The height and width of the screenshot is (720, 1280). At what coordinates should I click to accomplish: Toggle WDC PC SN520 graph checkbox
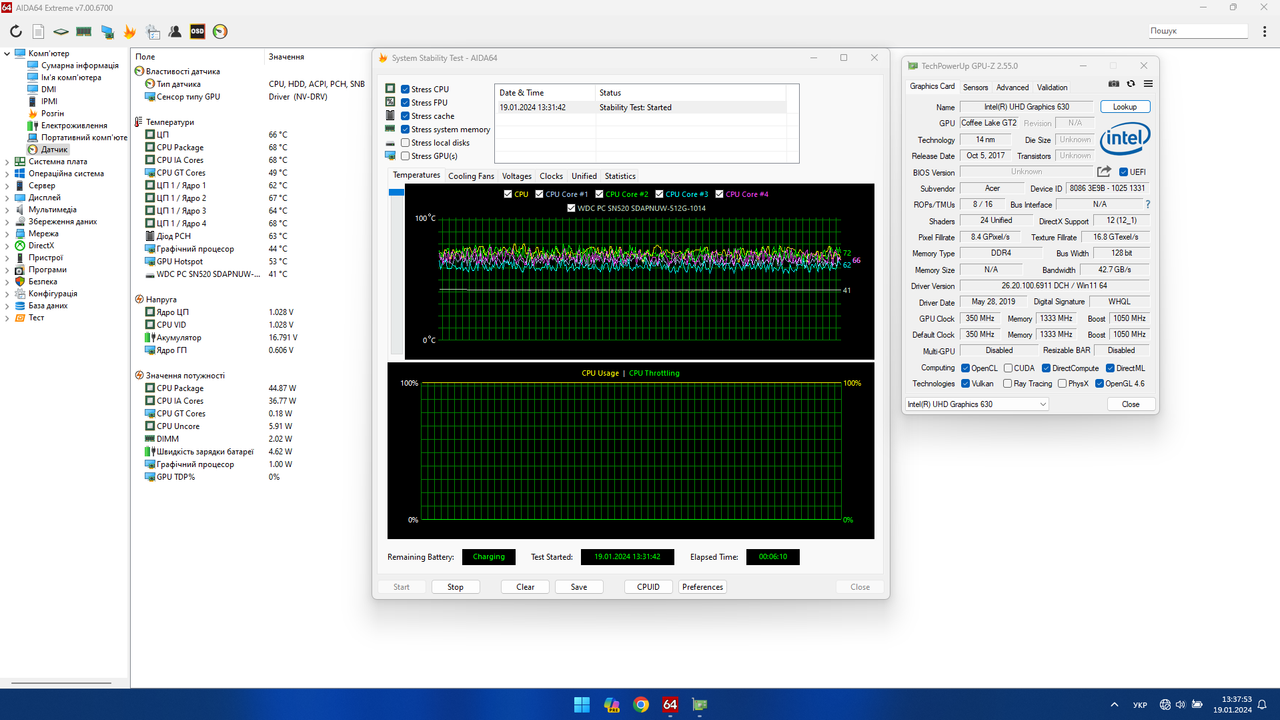(x=572, y=208)
